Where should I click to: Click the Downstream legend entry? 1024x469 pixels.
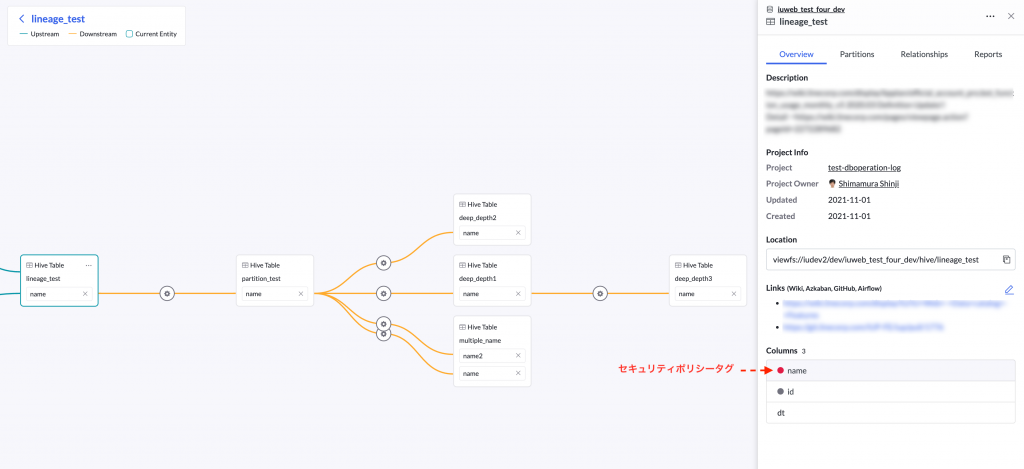tap(93, 34)
